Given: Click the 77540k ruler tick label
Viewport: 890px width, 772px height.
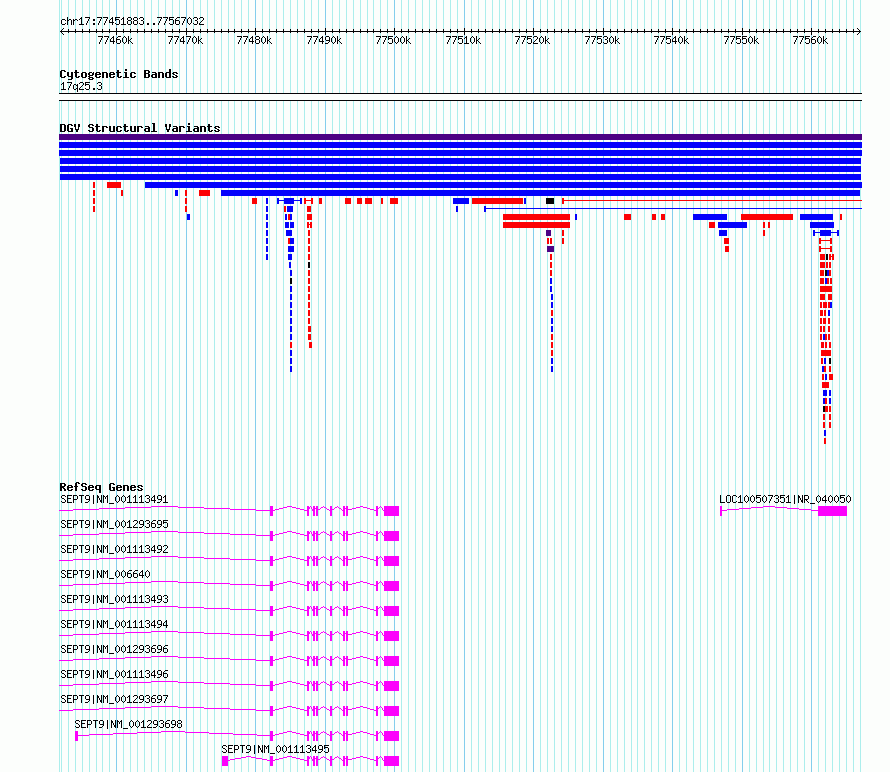Looking at the screenshot, I should 671,40.
